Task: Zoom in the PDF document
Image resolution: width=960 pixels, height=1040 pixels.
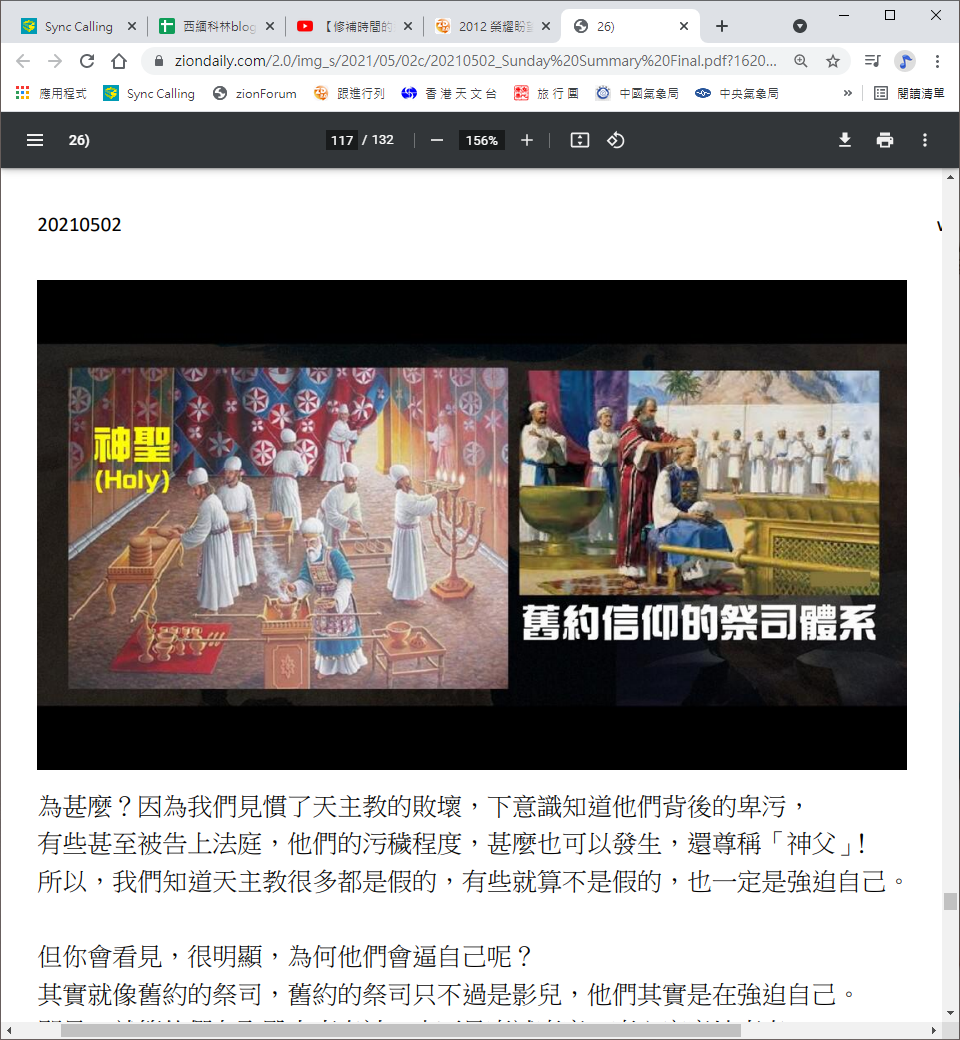Action: pos(527,140)
